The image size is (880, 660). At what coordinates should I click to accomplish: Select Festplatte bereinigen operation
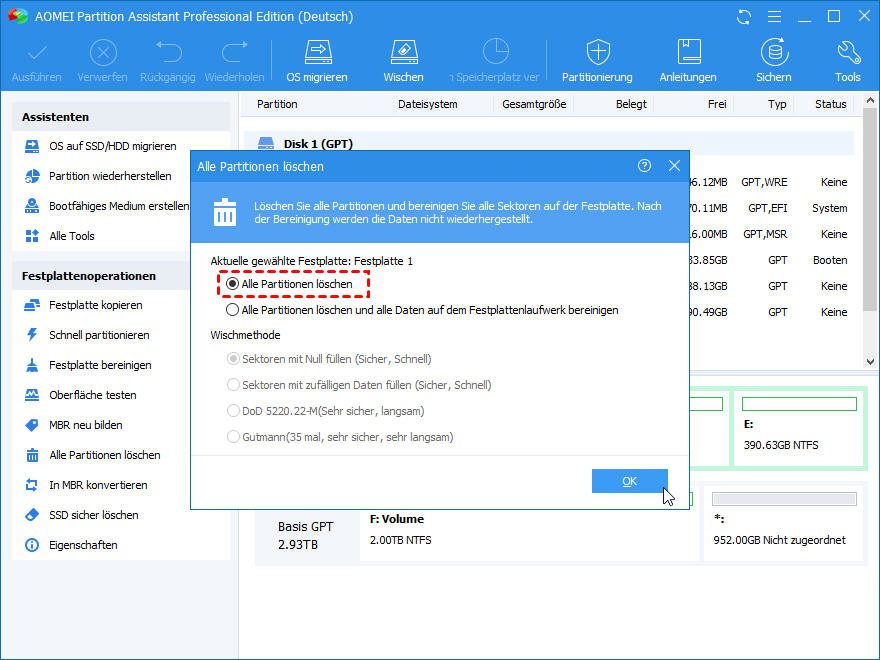[88, 365]
